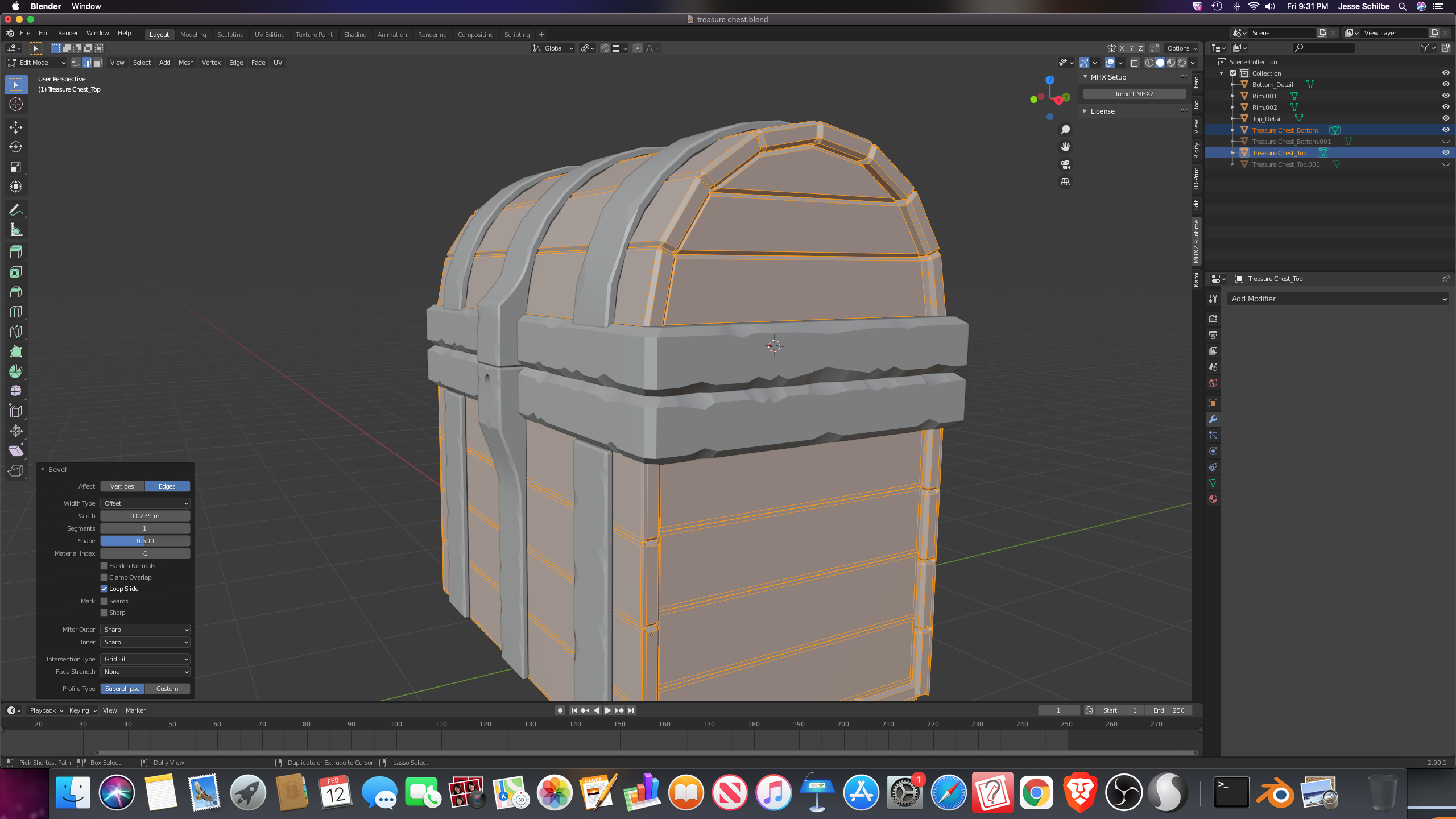Hide Top_Detail object in outliner
Viewport: 1456px width, 819px height.
click(1445, 118)
